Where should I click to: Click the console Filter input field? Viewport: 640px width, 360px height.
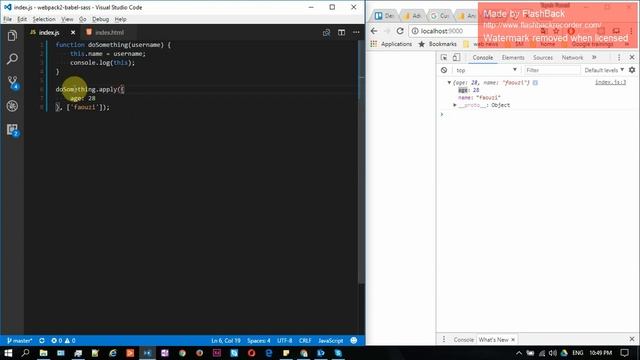[552, 70]
